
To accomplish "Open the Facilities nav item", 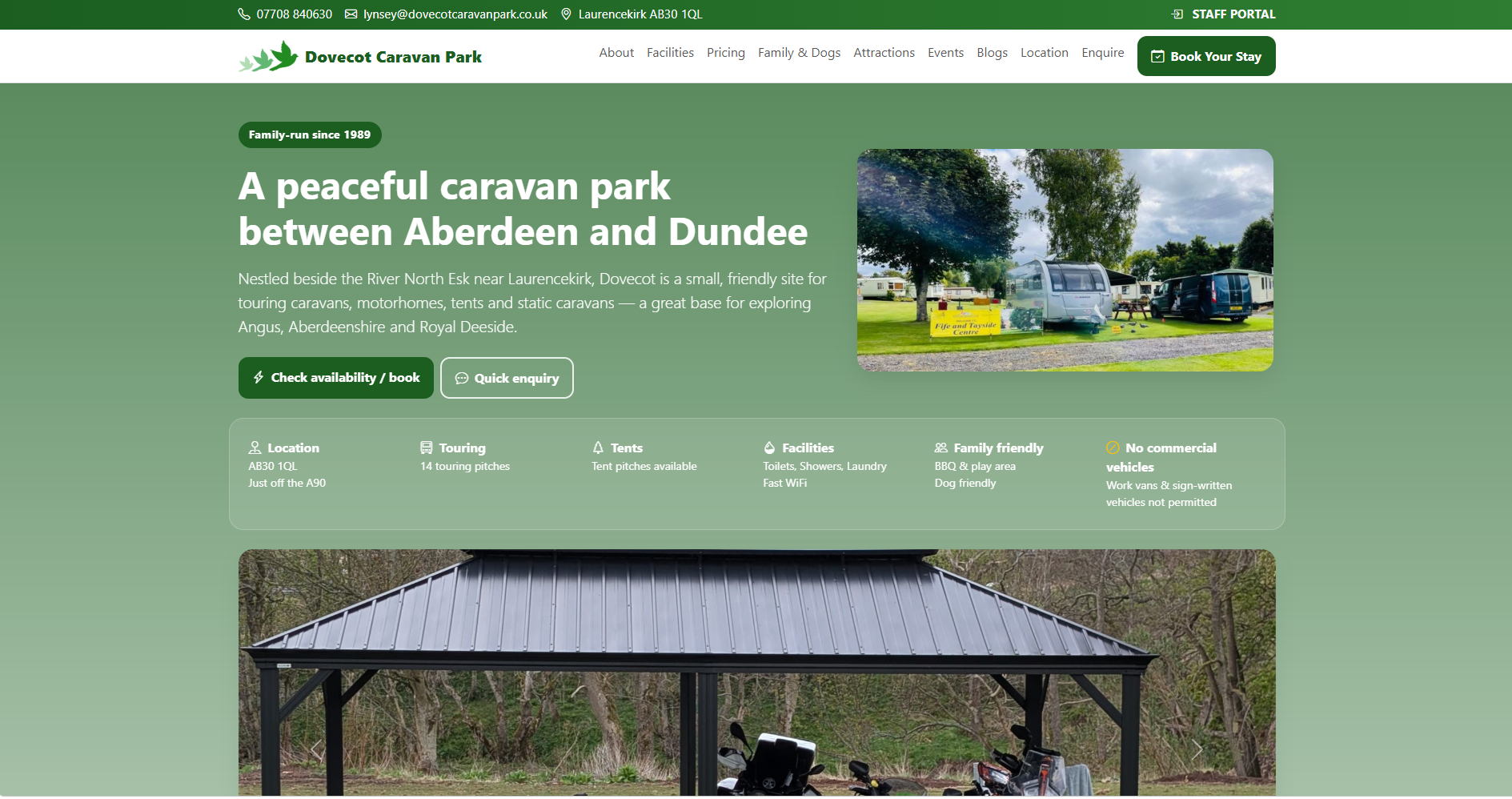I will [x=670, y=53].
